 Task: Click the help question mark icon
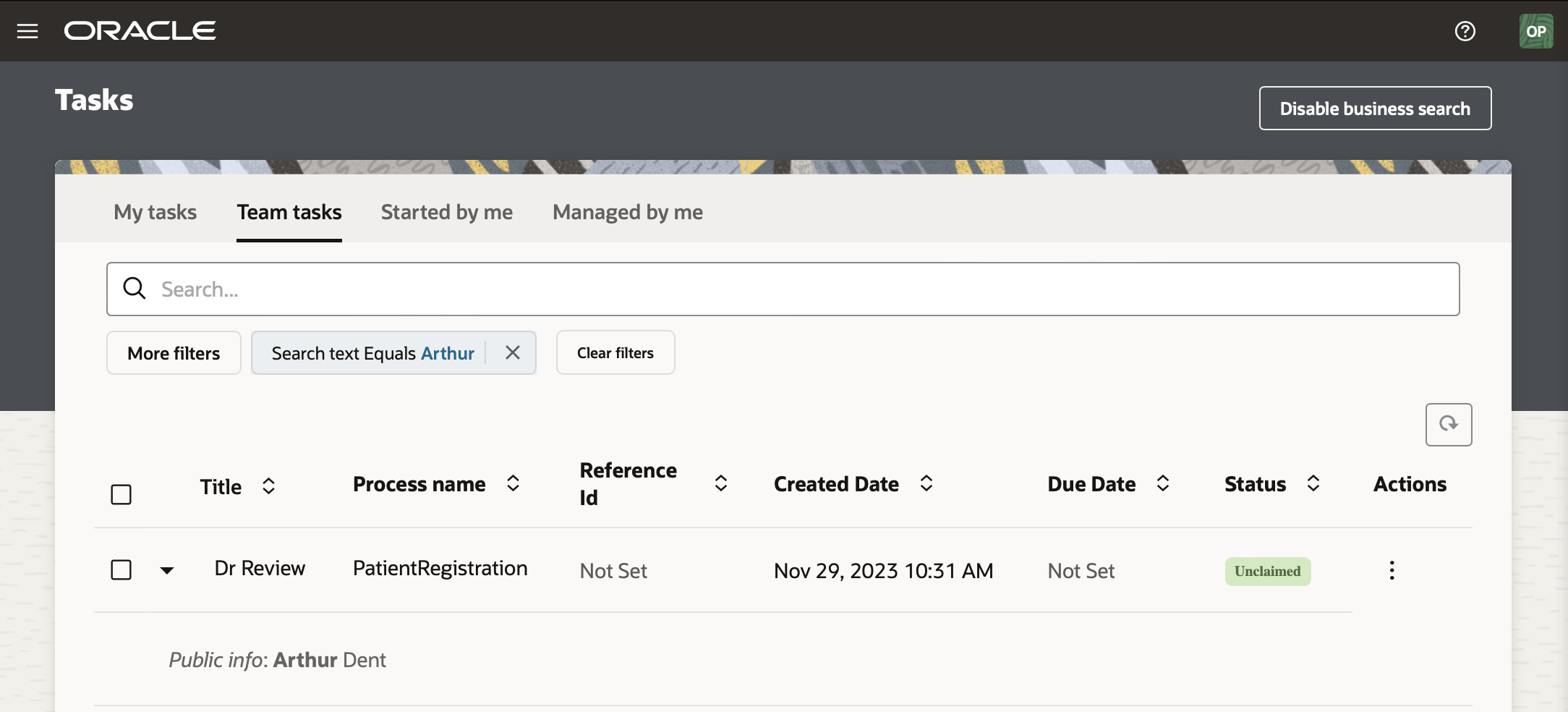tap(1465, 31)
